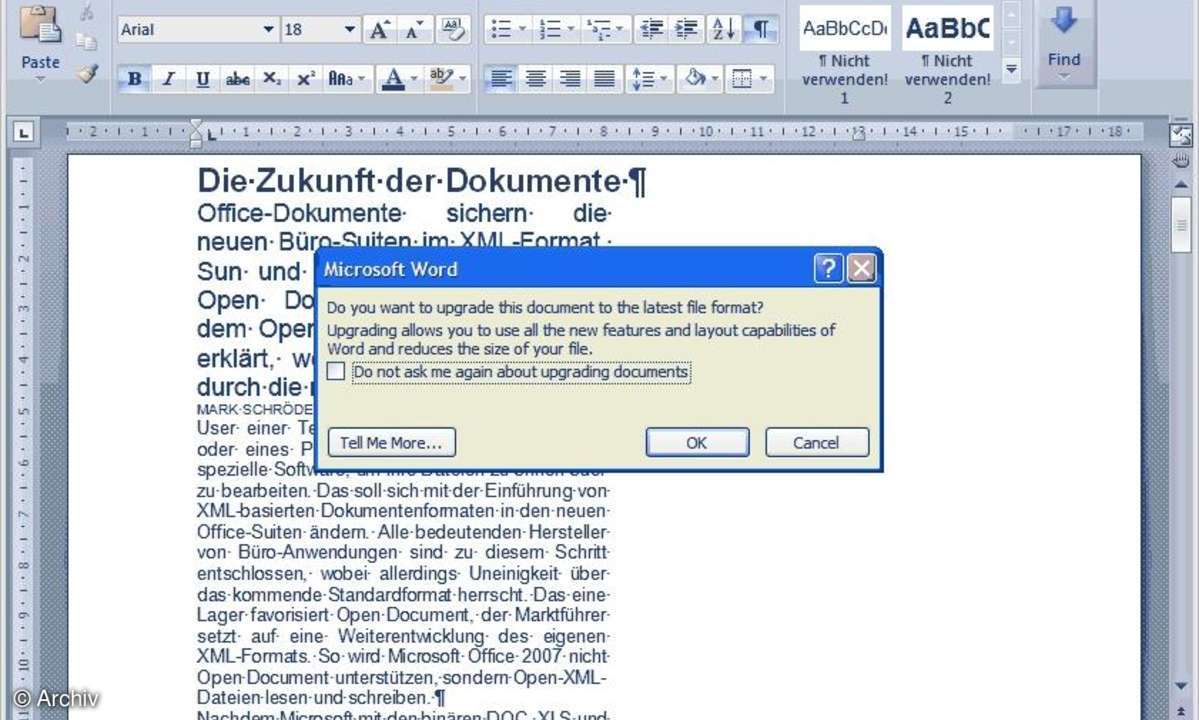Apply font color A icon

[x=393, y=79]
